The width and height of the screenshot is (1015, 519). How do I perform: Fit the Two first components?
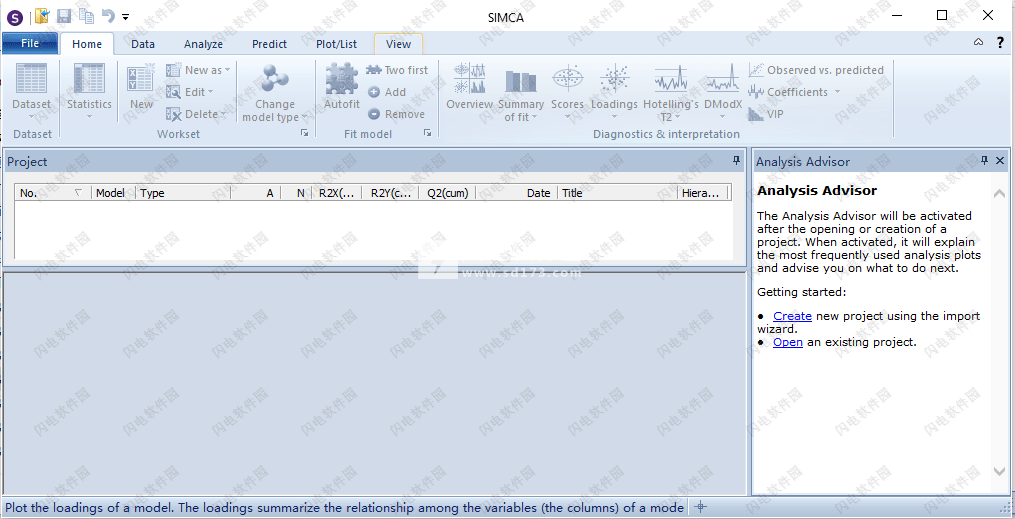(397, 70)
